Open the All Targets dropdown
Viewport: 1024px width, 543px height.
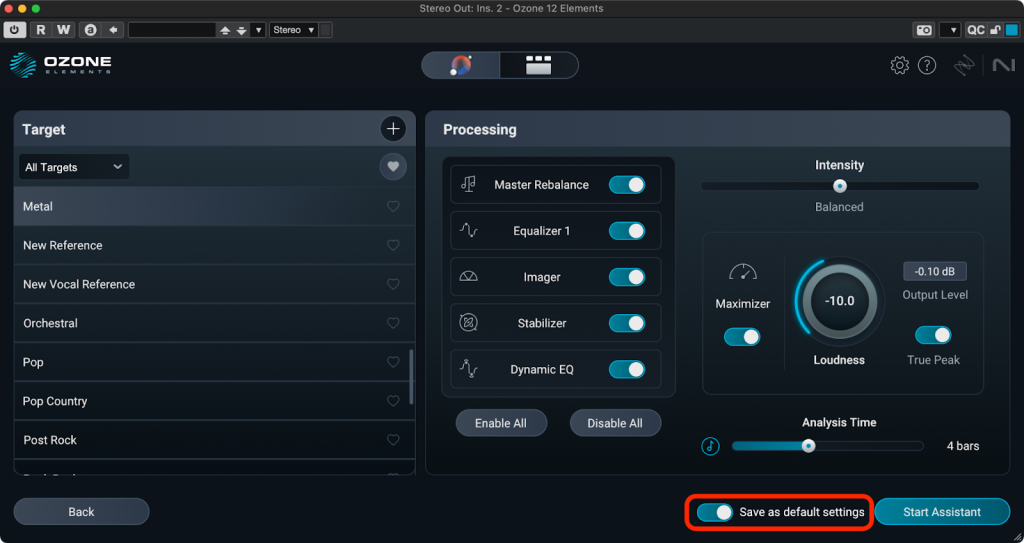pyautogui.click(x=74, y=167)
